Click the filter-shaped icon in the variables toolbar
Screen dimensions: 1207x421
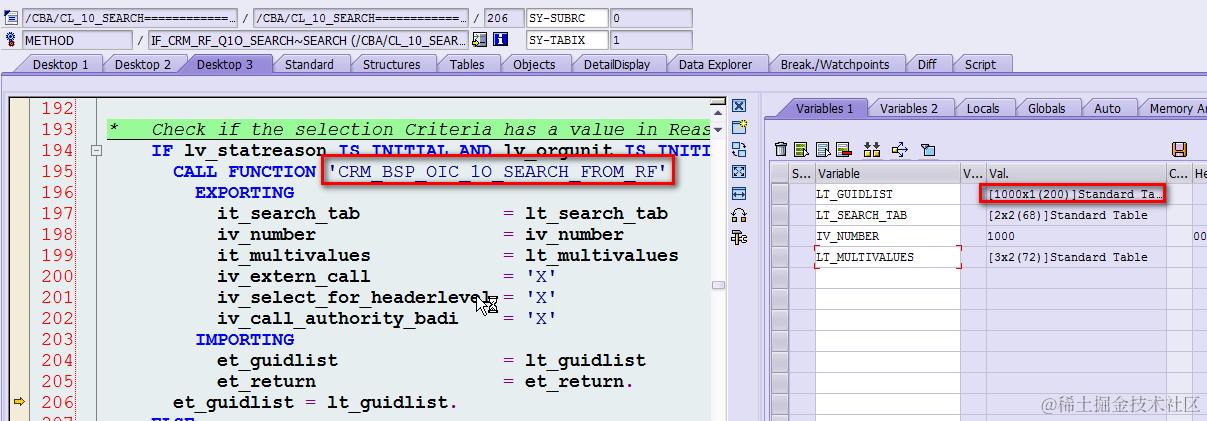928,150
